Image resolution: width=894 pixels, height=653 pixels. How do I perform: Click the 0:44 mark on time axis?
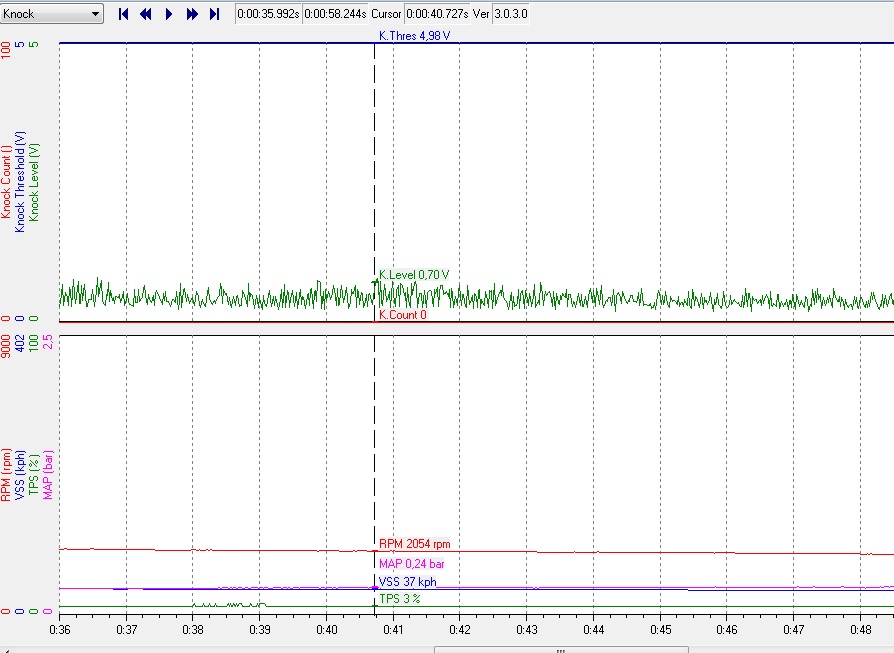click(594, 631)
